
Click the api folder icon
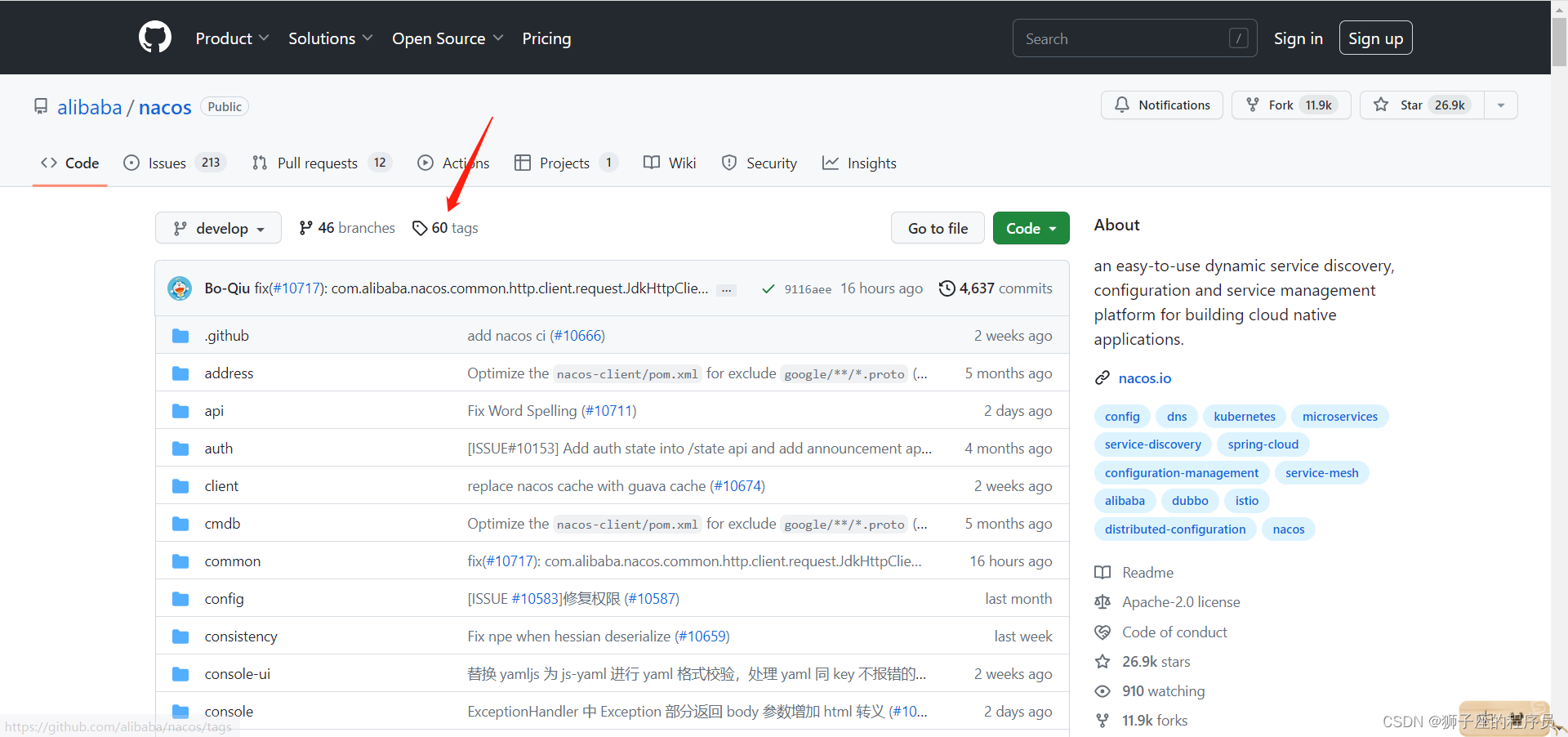180,411
